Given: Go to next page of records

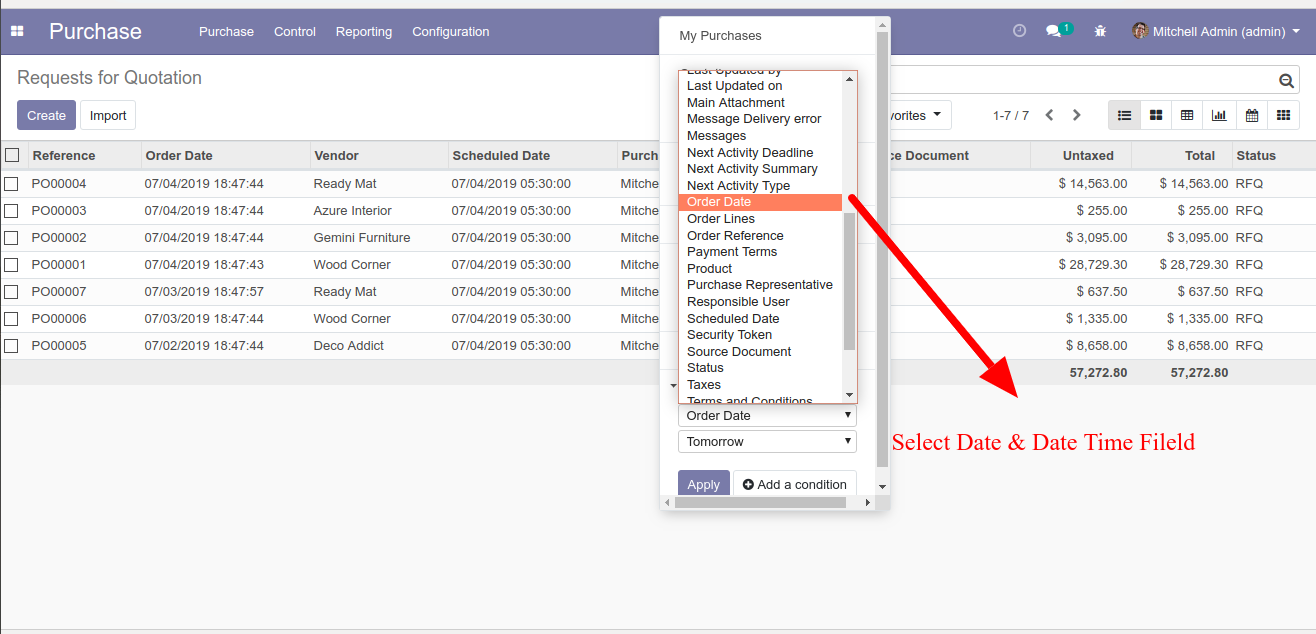Looking at the screenshot, I should coord(1077,115).
